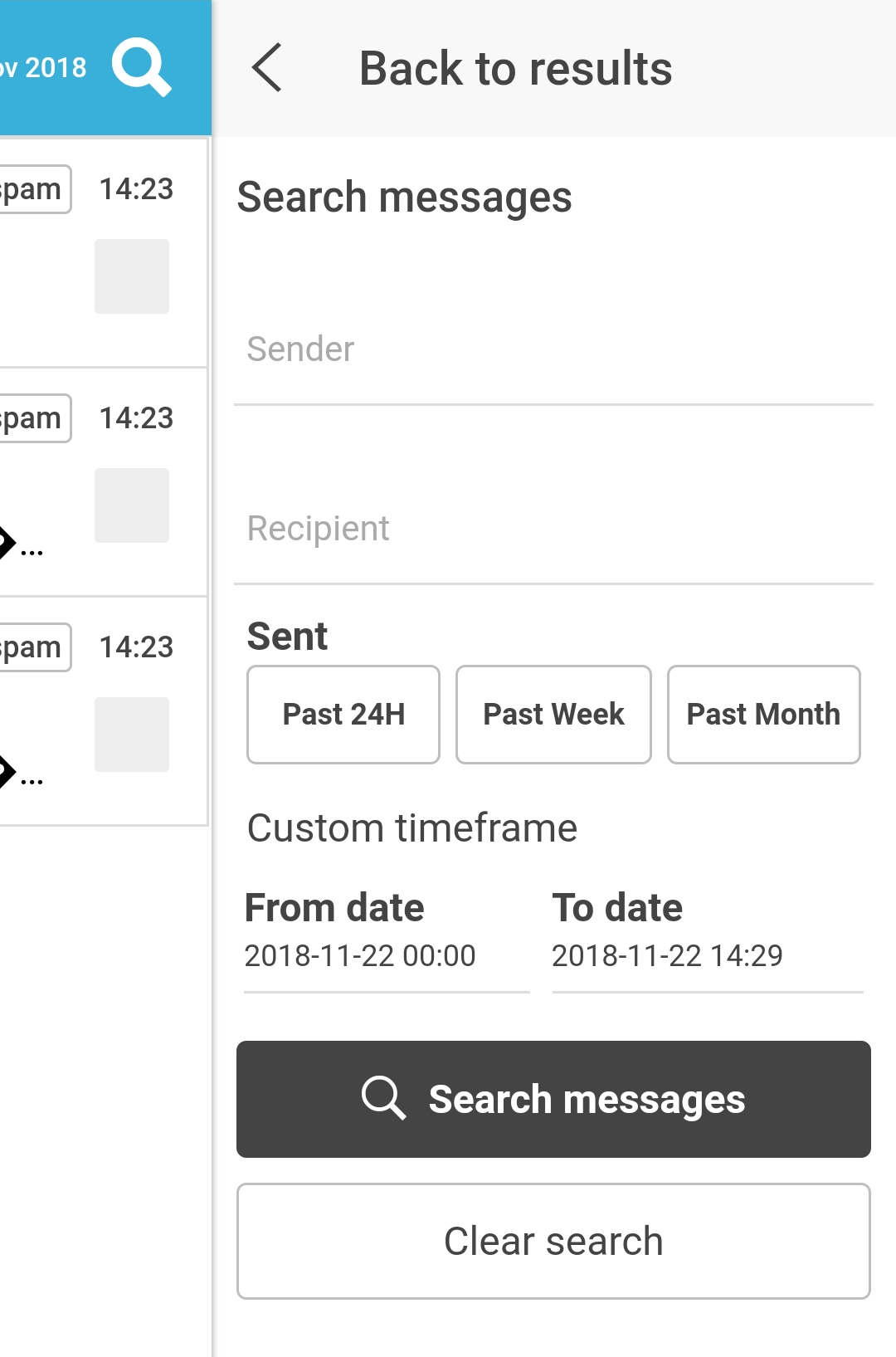Viewport: 896px width, 1357px height.
Task: Check the third message's gray checkbox
Action: [x=132, y=735]
